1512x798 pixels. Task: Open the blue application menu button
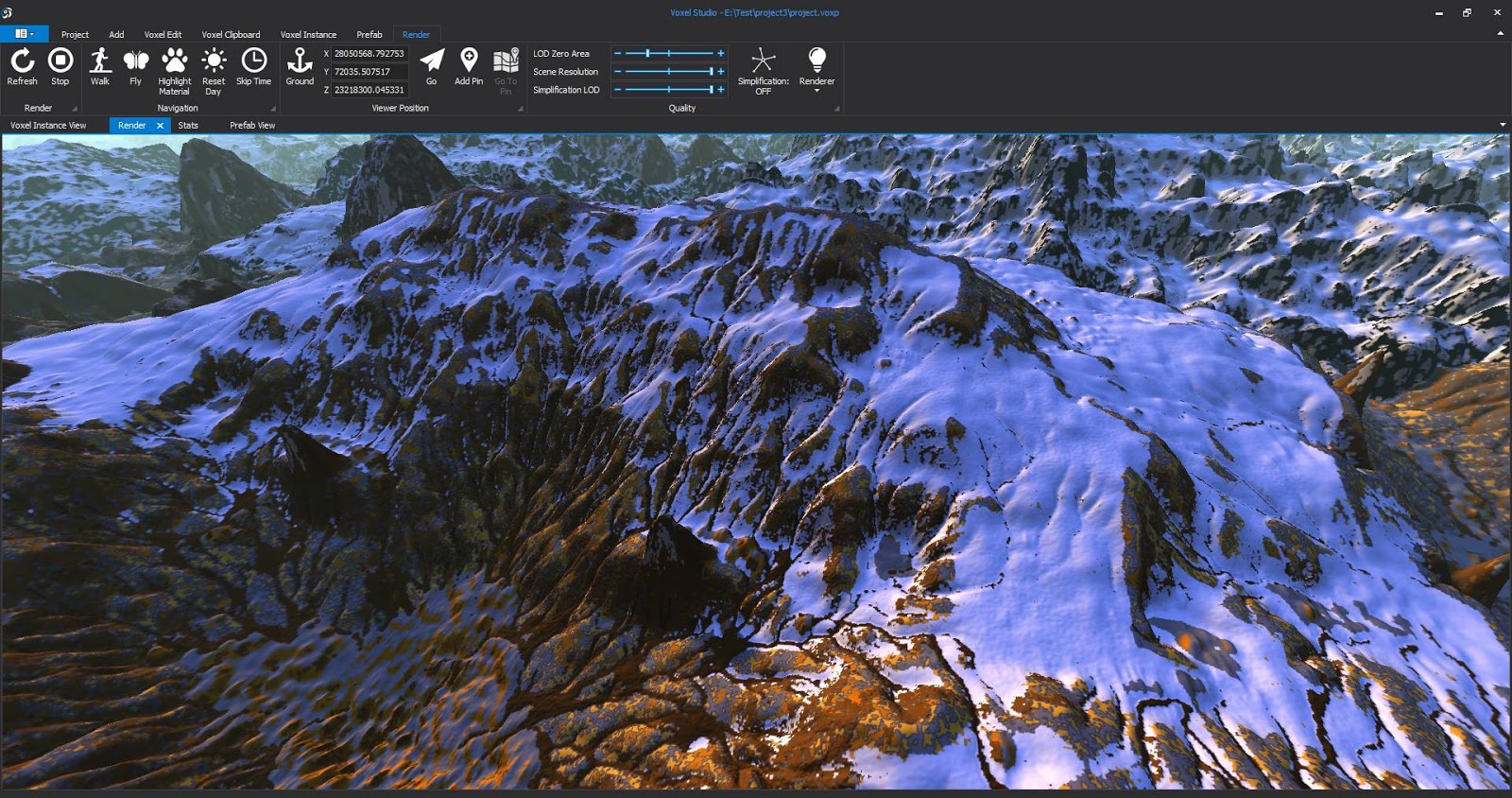coord(25,34)
